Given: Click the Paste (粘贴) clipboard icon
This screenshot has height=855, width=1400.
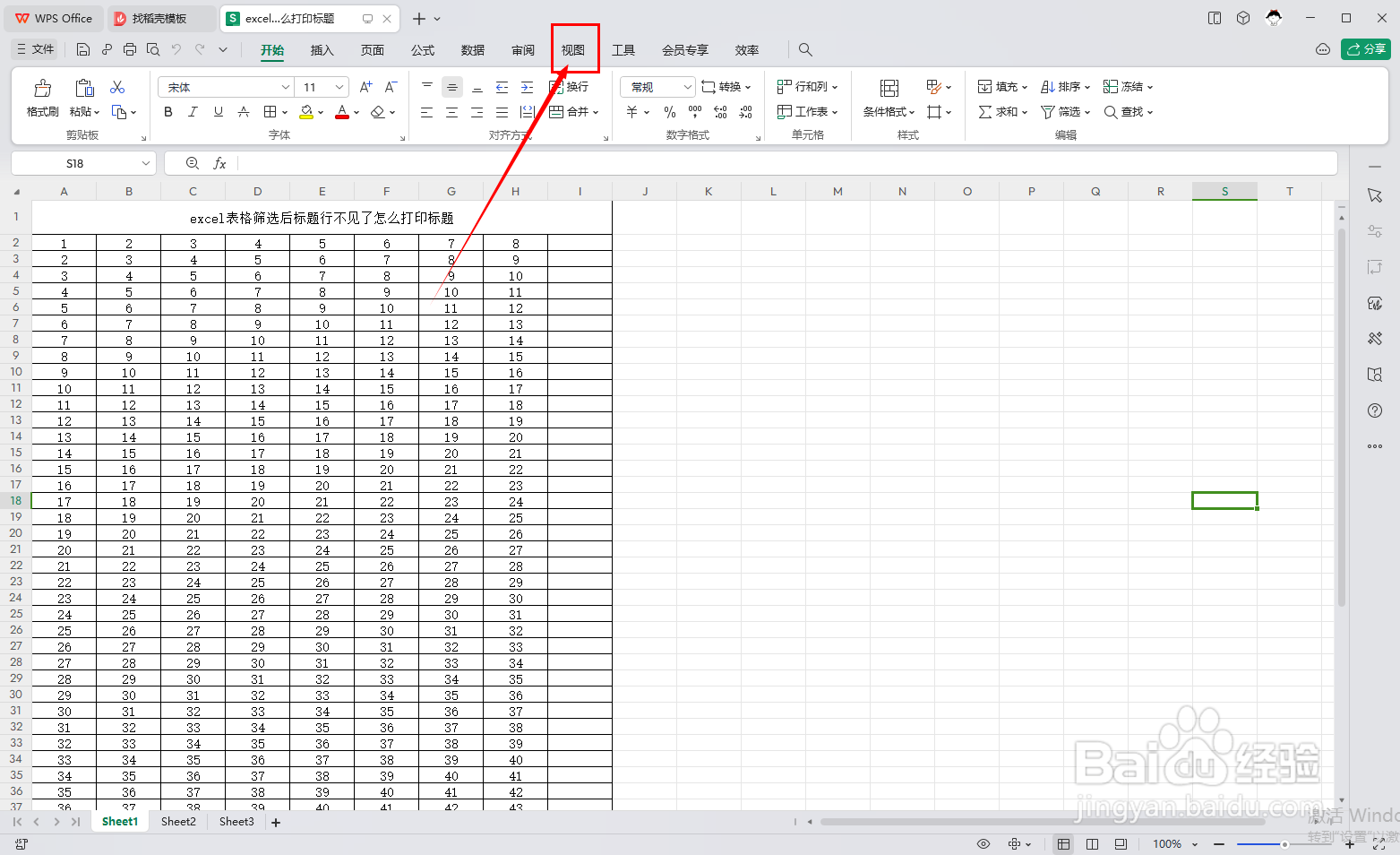Looking at the screenshot, I should click(x=84, y=88).
